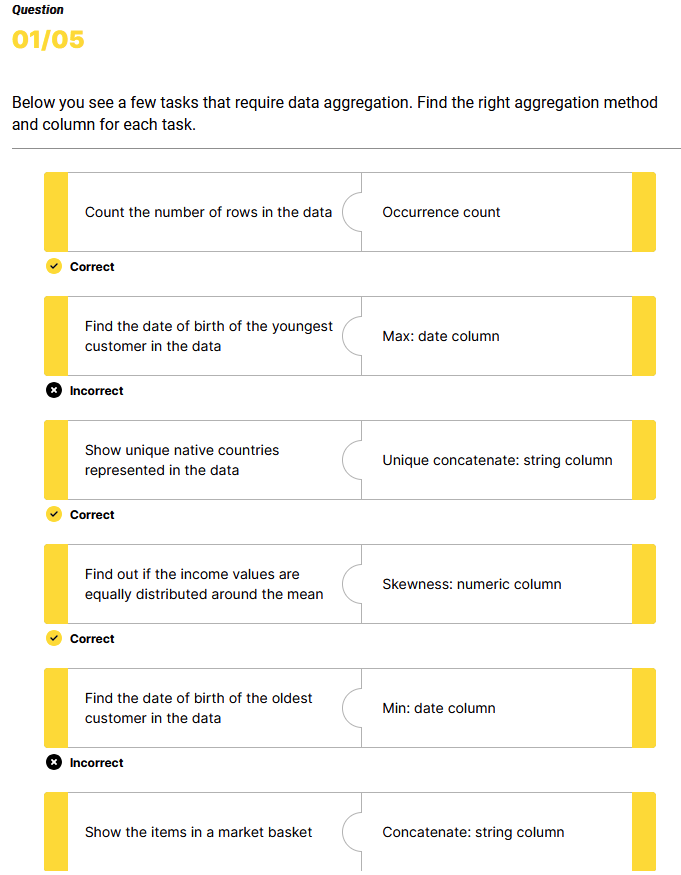Select 'Skewness: numeric column' answer card

click(495, 584)
